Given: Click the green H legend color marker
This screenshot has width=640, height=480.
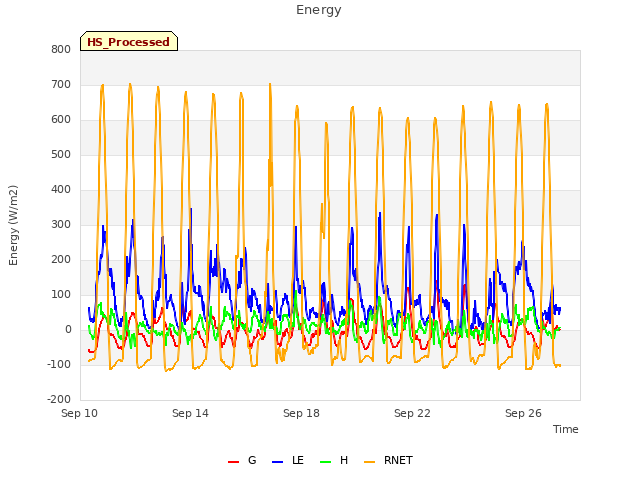Looking at the screenshot, I should tap(325, 462).
